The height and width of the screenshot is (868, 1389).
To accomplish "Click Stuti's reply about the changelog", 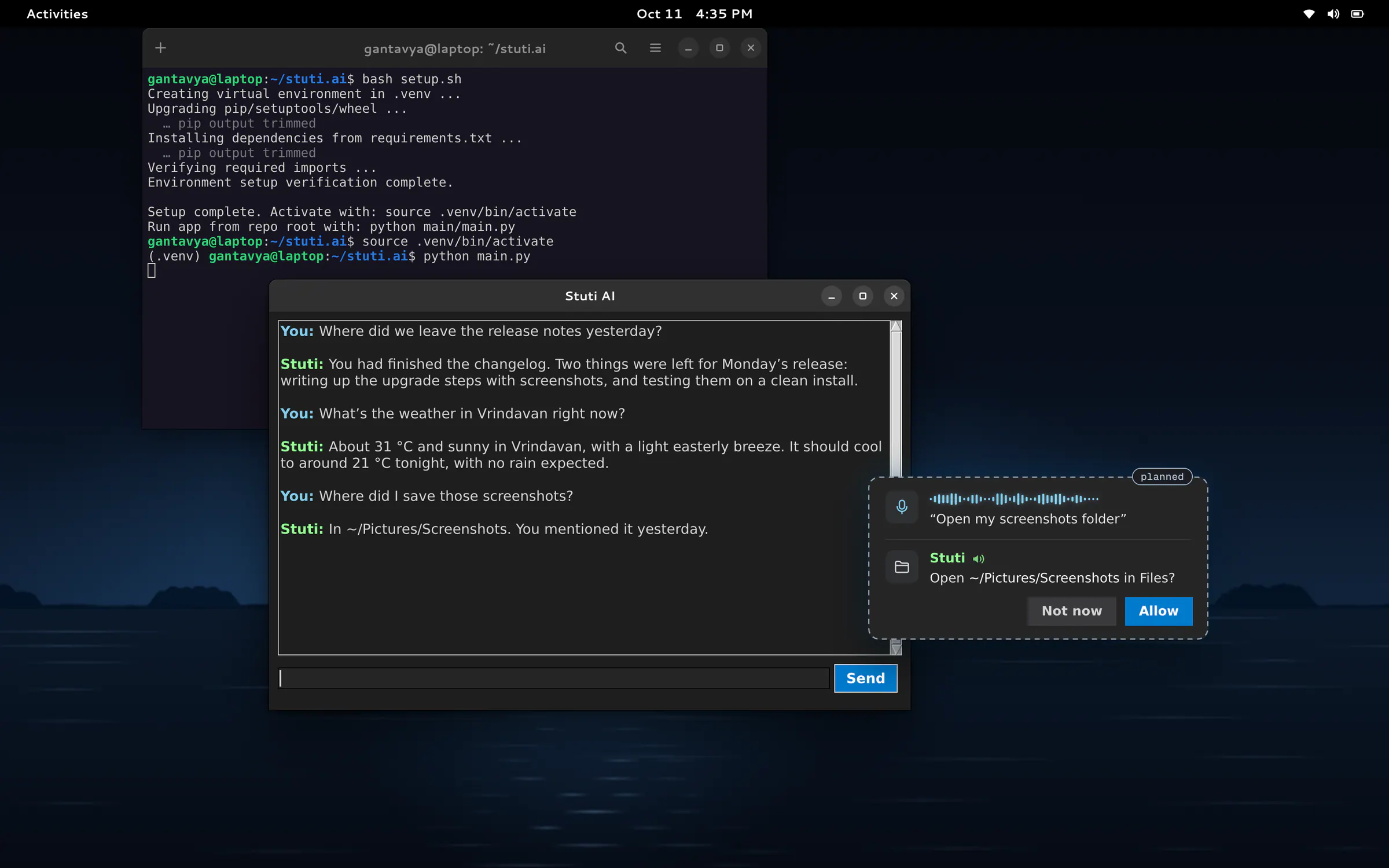I will tap(569, 373).
